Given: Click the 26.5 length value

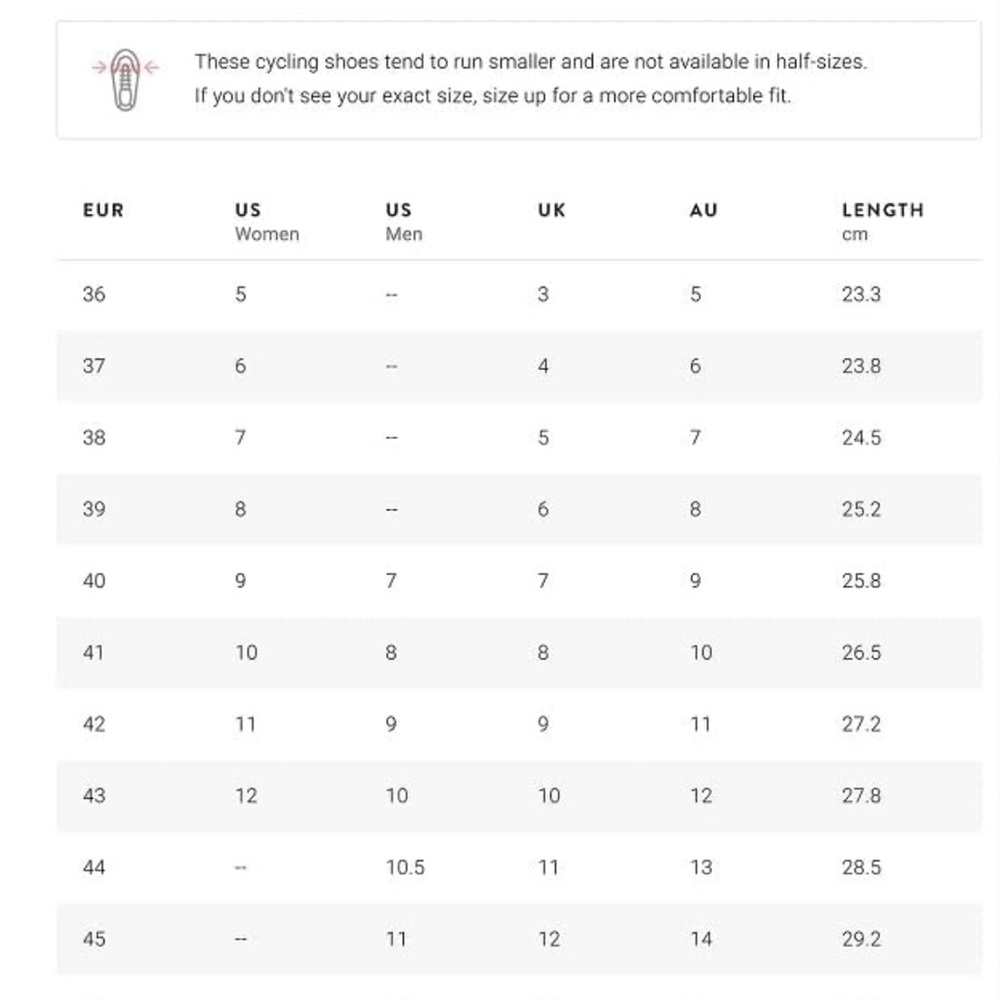Looking at the screenshot, I should coord(861,652).
